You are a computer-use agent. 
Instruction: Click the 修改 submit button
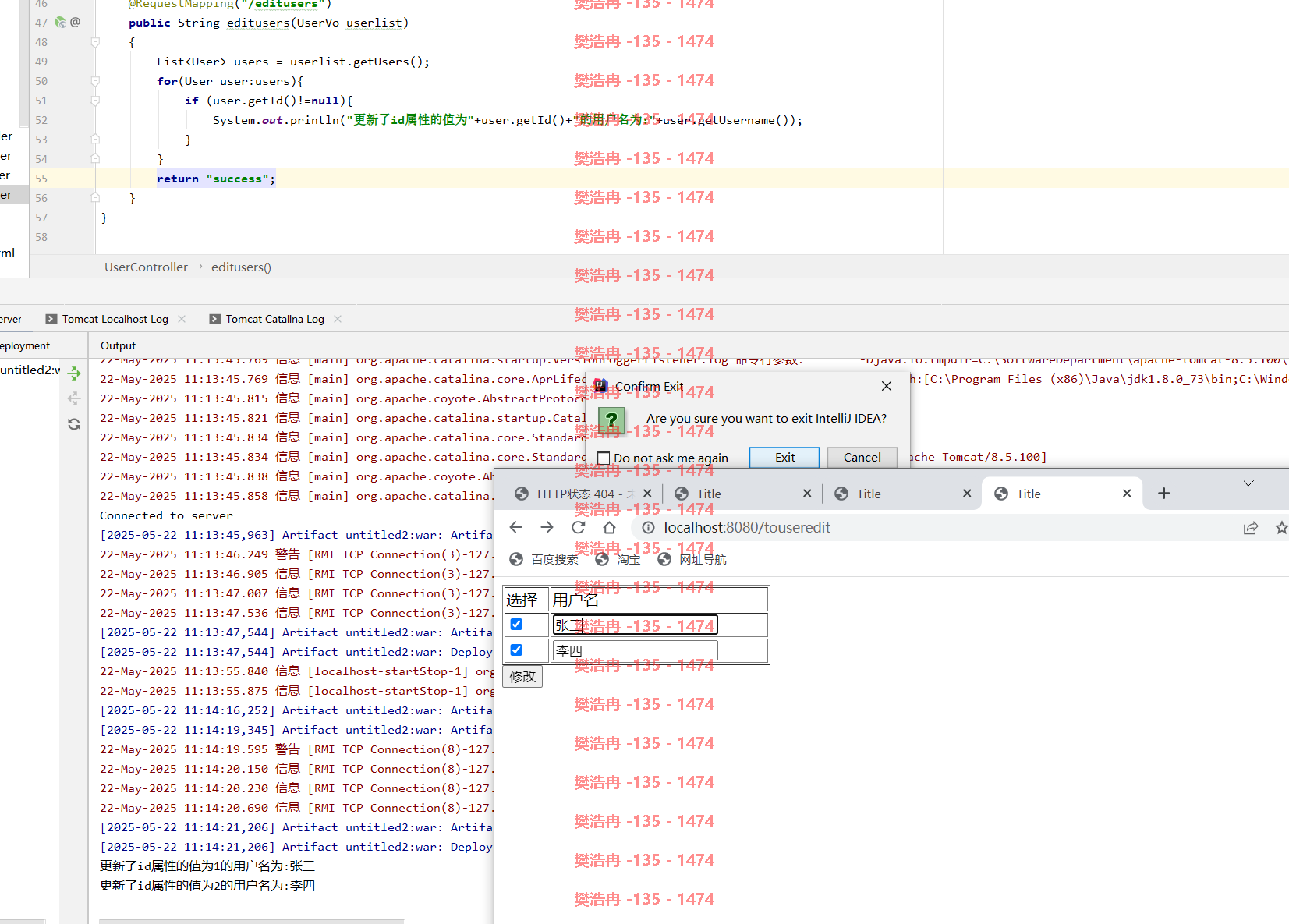[x=522, y=677]
